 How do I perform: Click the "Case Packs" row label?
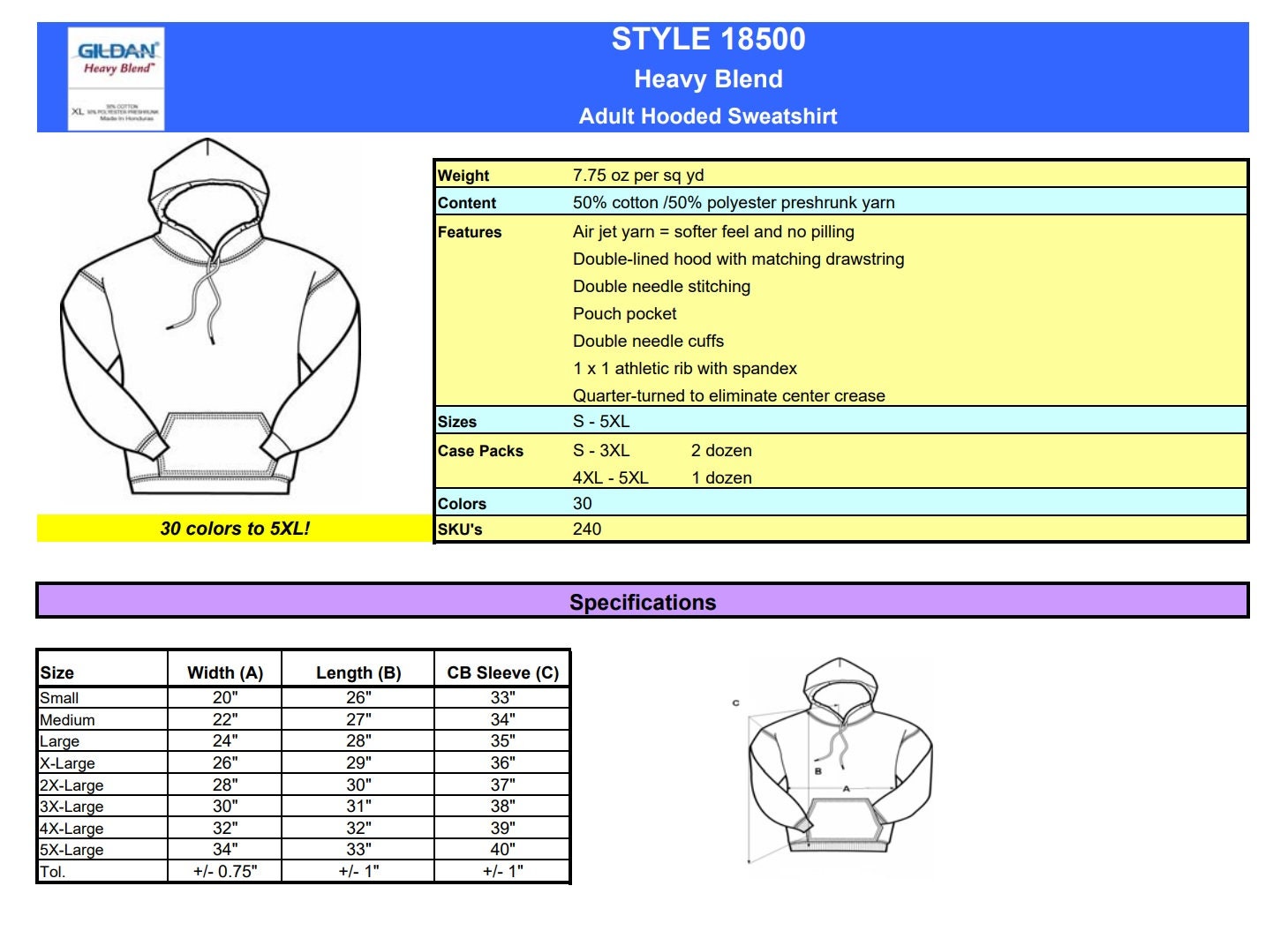point(480,451)
